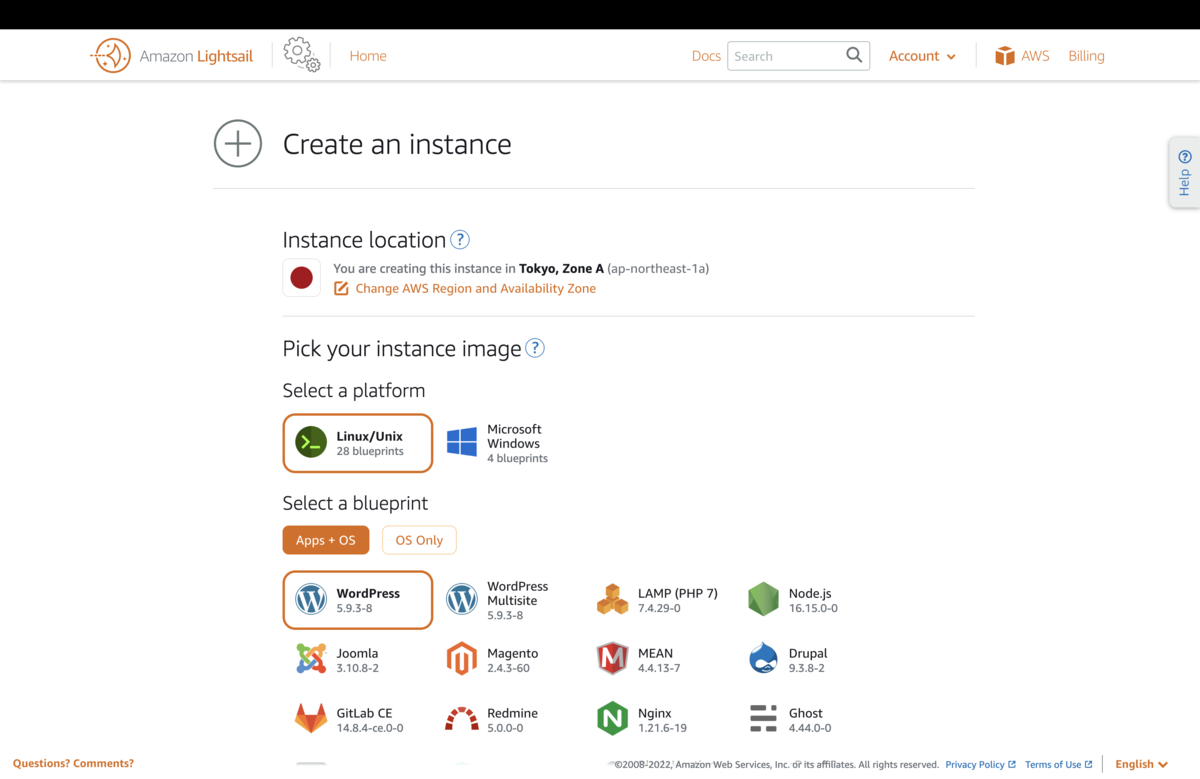Open Terms of Use link
Viewport: 1200px width, 779px height.
[x=1058, y=764]
